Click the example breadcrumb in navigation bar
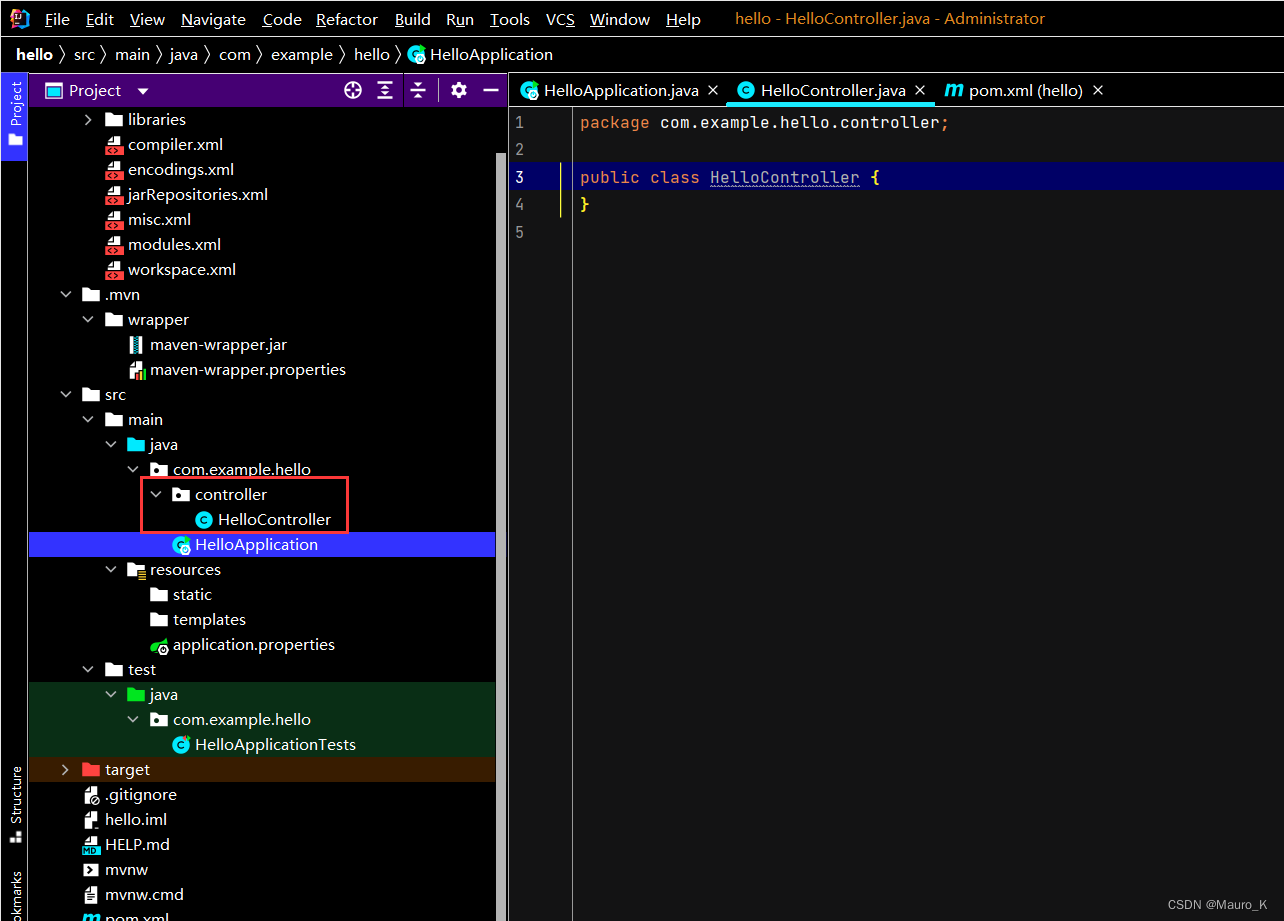 tap(301, 55)
